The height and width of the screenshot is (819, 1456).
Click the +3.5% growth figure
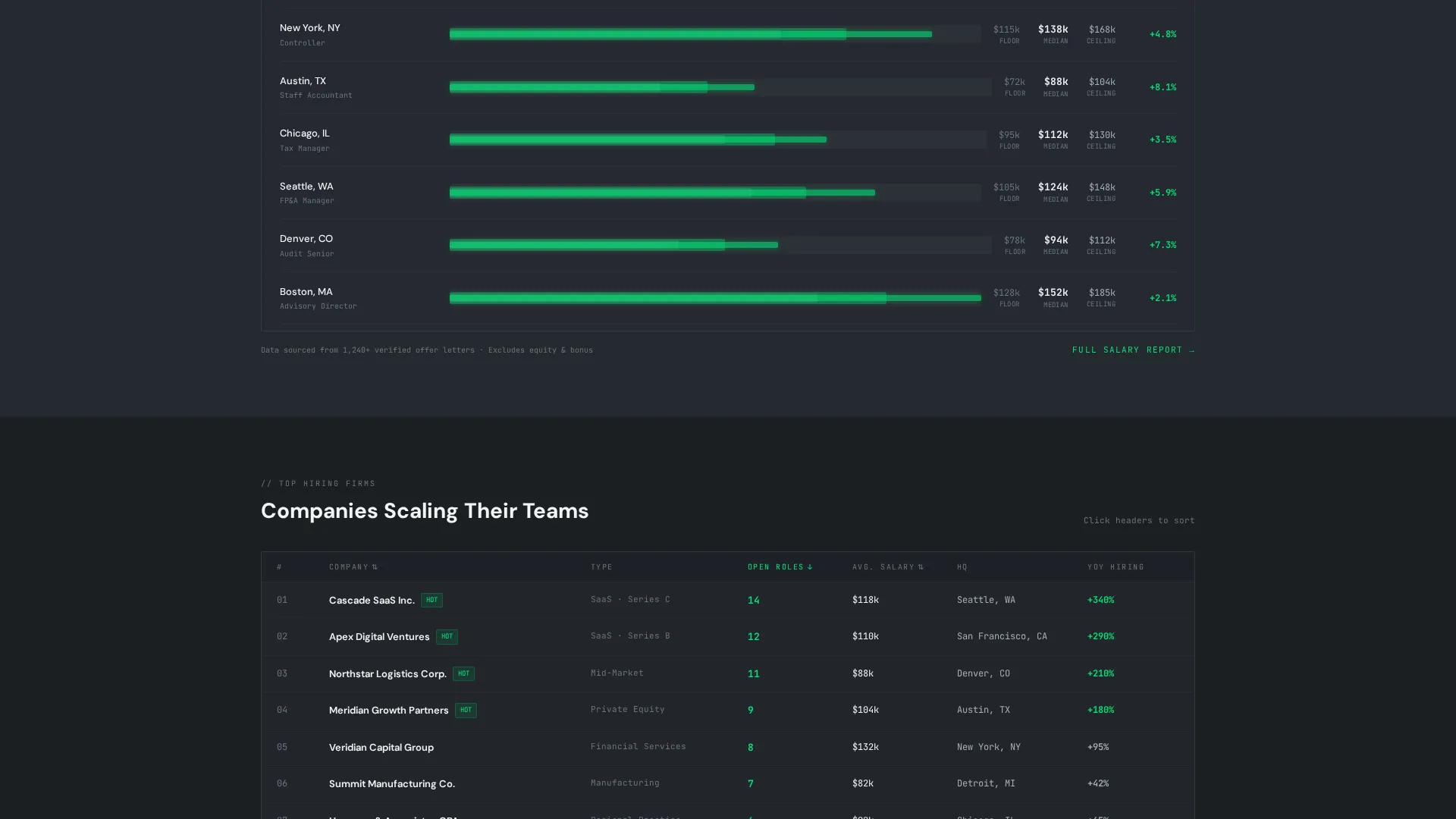pyautogui.click(x=1163, y=140)
